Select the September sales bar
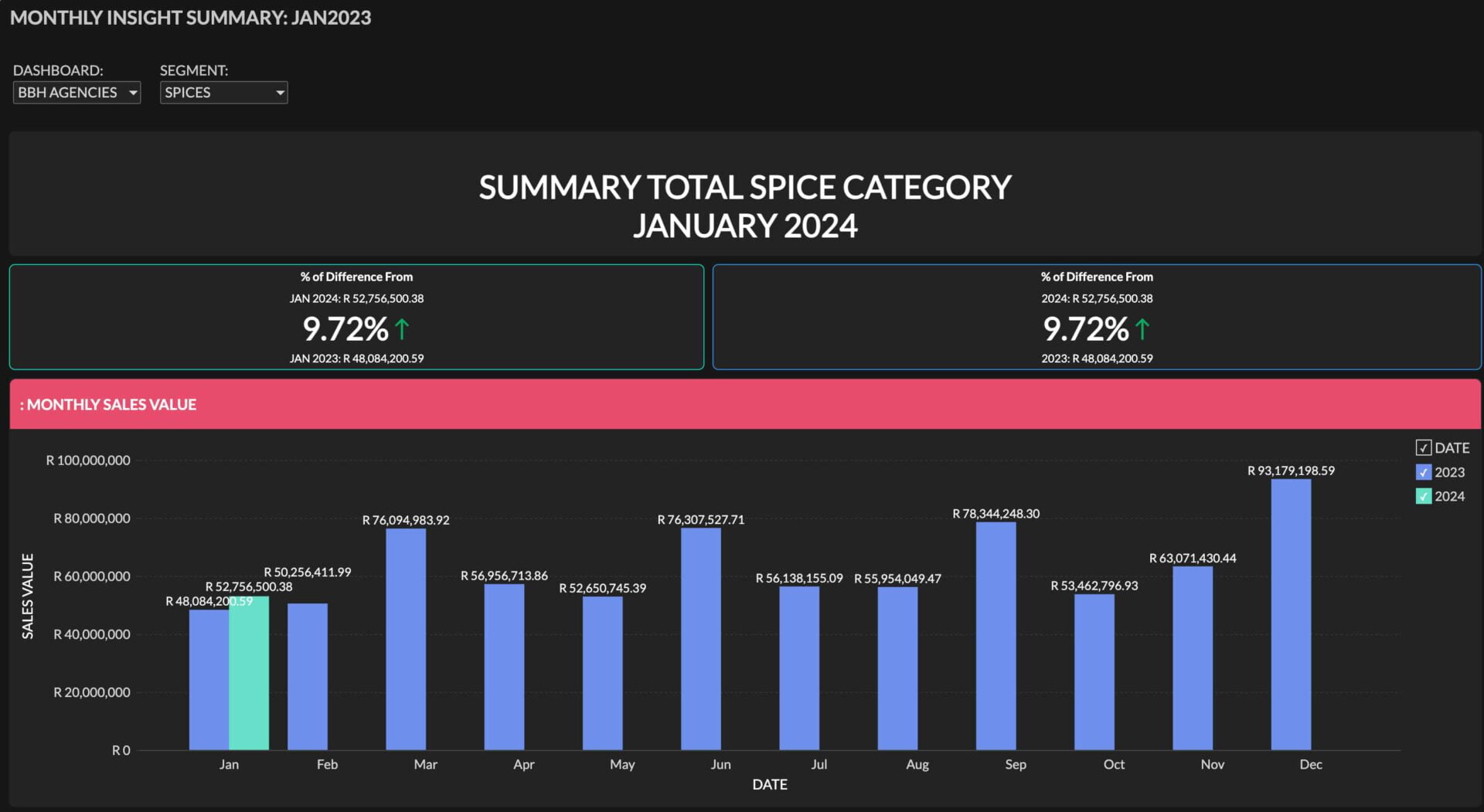Screen dimensions: 1484x812 (x=996, y=637)
